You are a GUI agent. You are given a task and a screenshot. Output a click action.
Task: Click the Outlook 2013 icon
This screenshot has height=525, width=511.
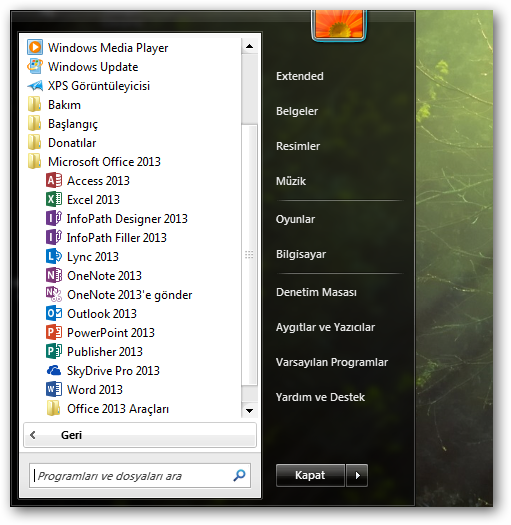tap(54, 313)
